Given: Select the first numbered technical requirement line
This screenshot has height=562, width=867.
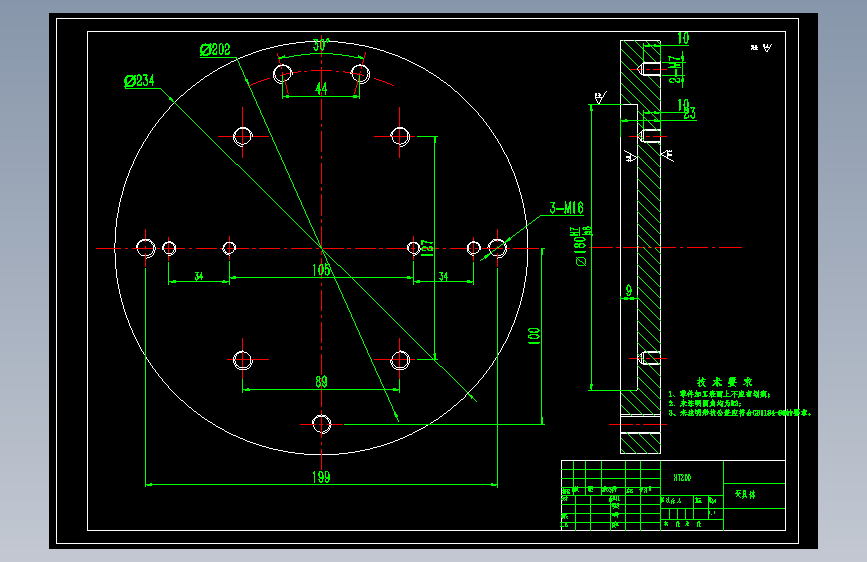Looking at the screenshot, I should click(719, 394).
